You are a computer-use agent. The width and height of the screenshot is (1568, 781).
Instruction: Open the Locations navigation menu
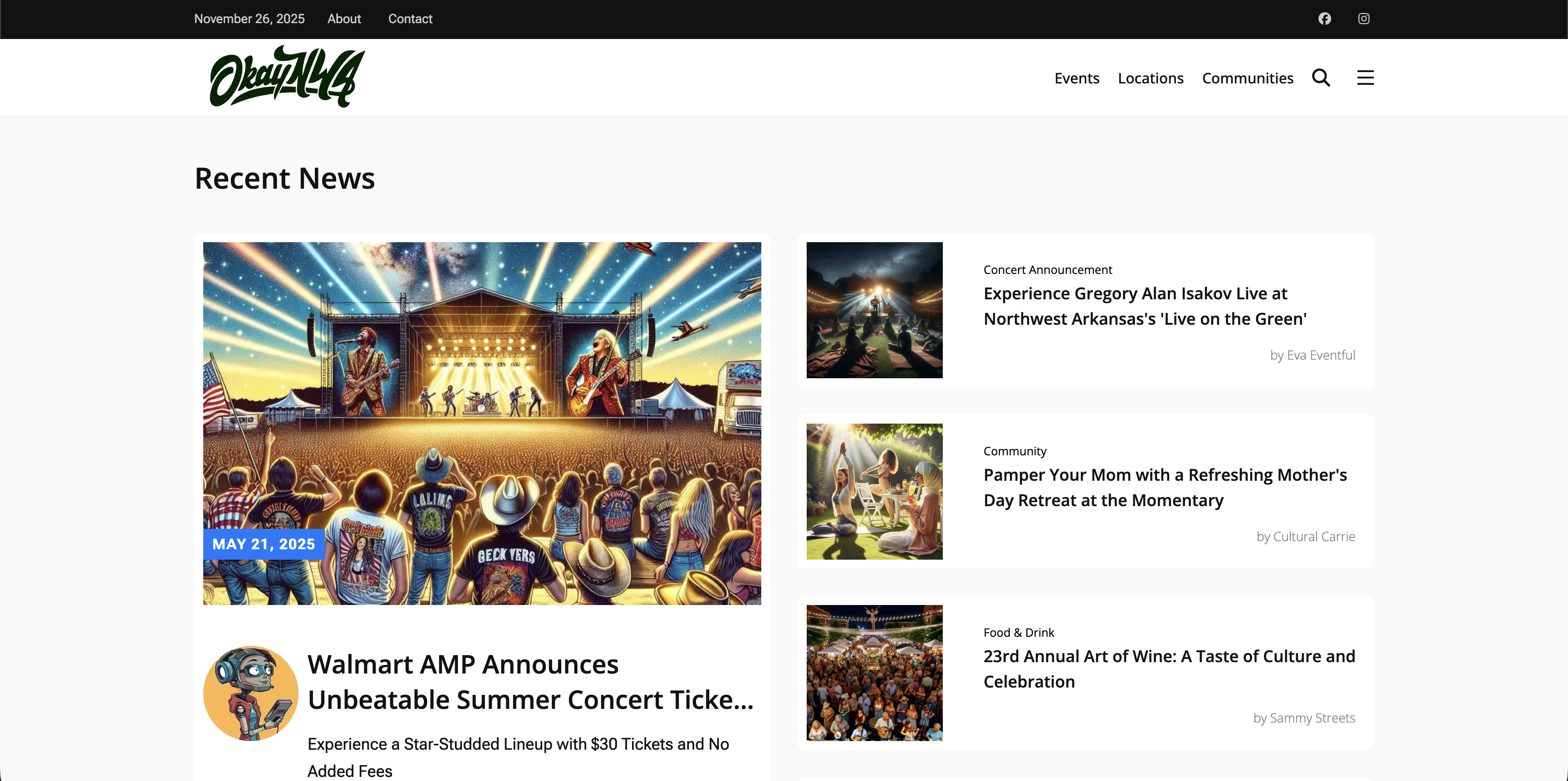pos(1151,77)
